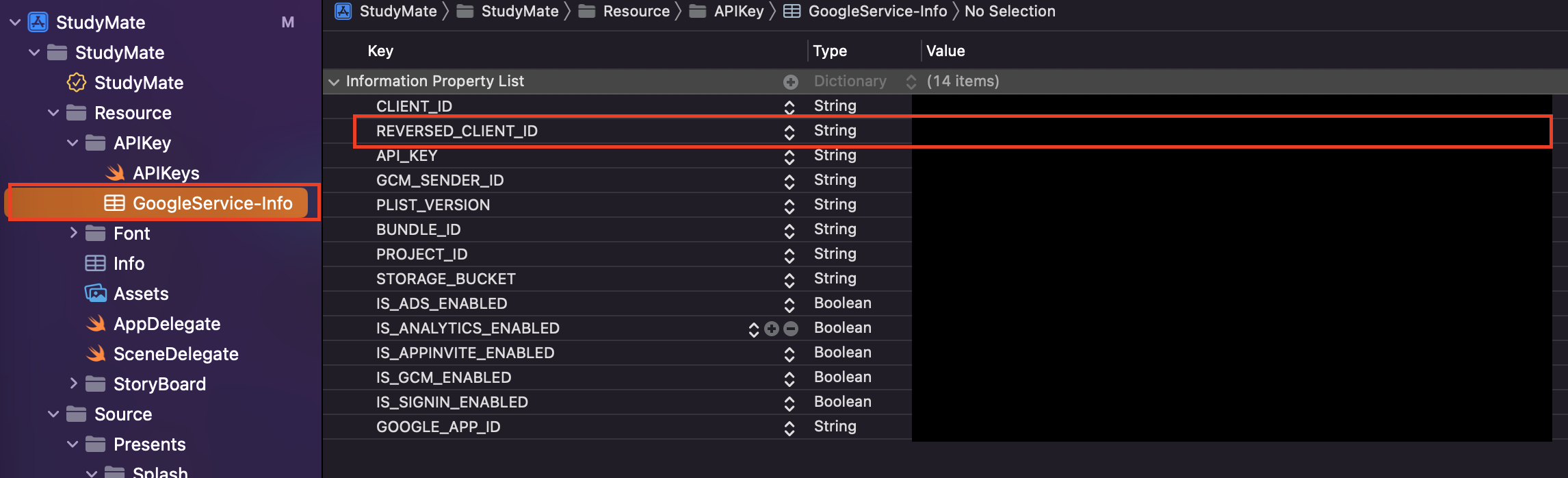The width and height of the screenshot is (1568, 478).
Task: Click the Type column header
Action: 830,51
